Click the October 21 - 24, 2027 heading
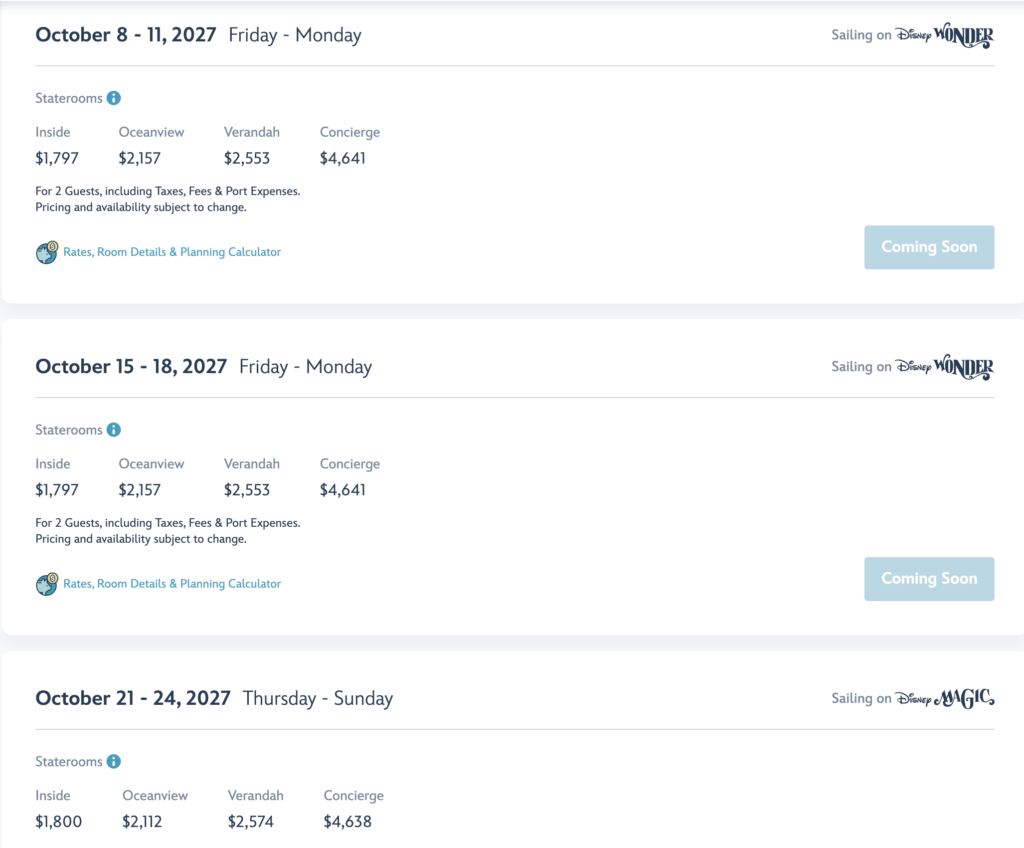The height and width of the screenshot is (848, 1024). pos(133,698)
